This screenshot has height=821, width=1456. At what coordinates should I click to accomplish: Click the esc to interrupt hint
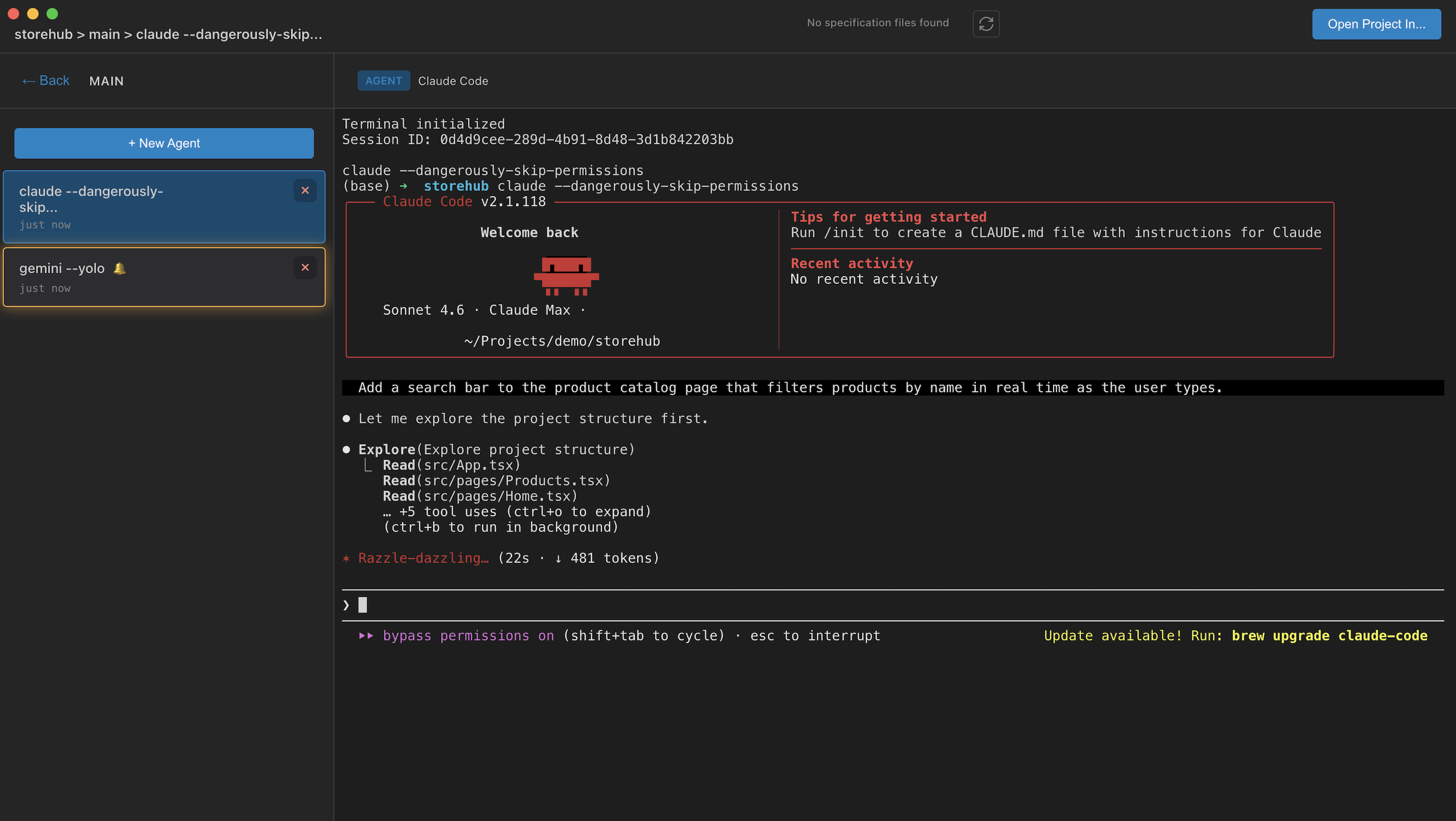point(815,636)
